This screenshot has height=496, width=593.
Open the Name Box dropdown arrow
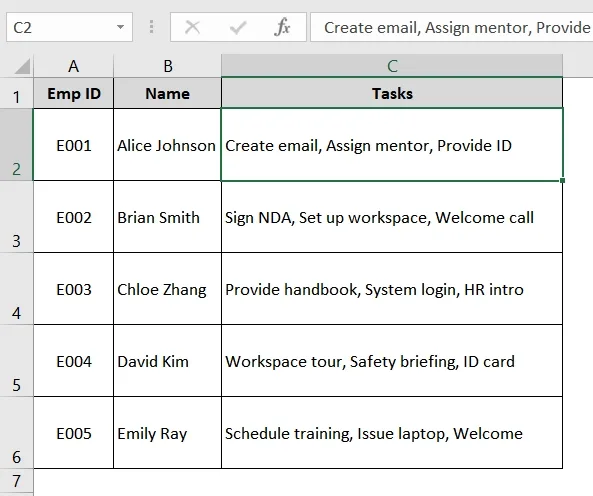click(120, 27)
